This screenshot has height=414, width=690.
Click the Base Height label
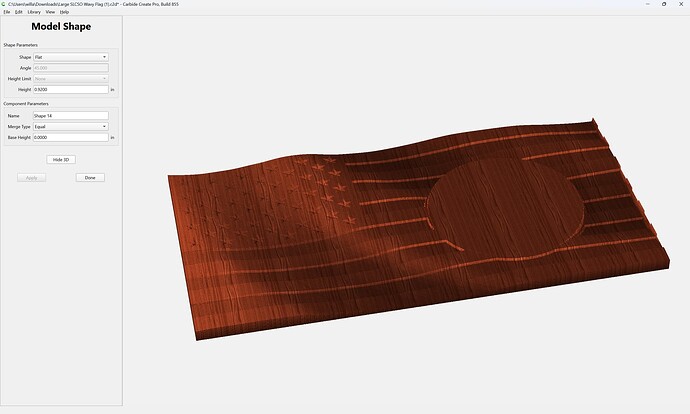(x=19, y=137)
